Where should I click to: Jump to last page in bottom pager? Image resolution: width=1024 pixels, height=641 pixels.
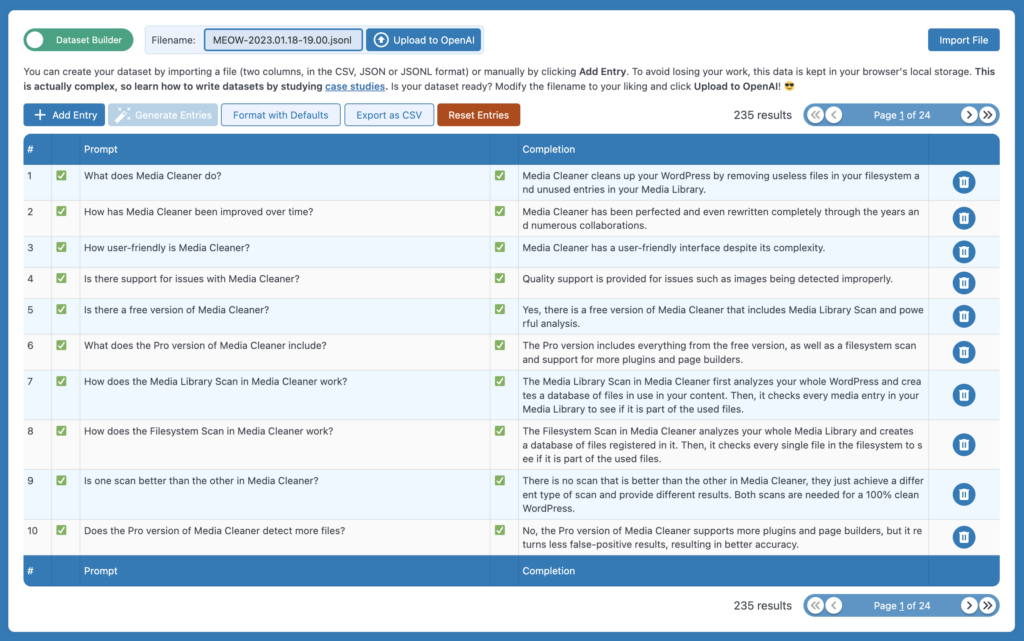[987, 606]
